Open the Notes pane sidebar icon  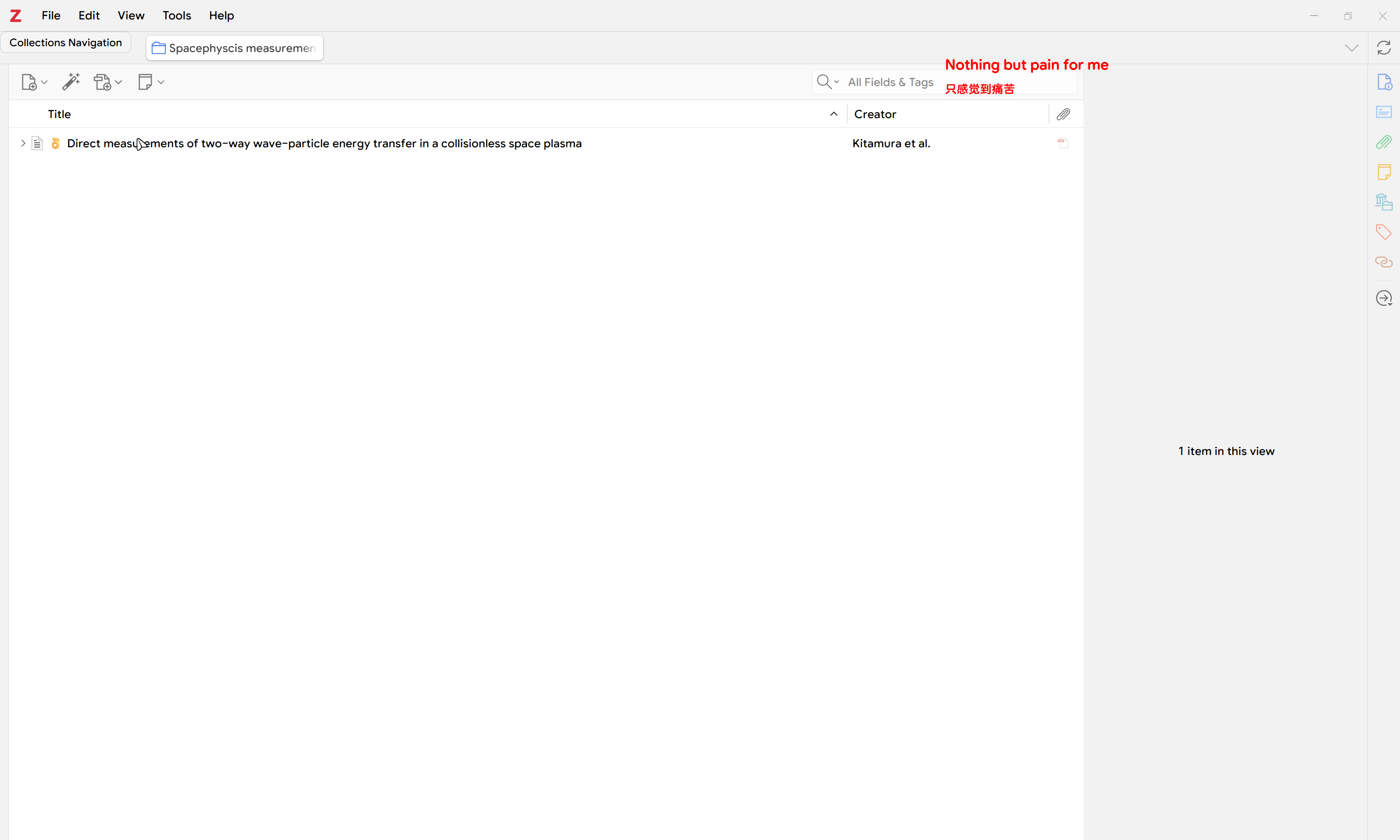pyautogui.click(x=1383, y=172)
